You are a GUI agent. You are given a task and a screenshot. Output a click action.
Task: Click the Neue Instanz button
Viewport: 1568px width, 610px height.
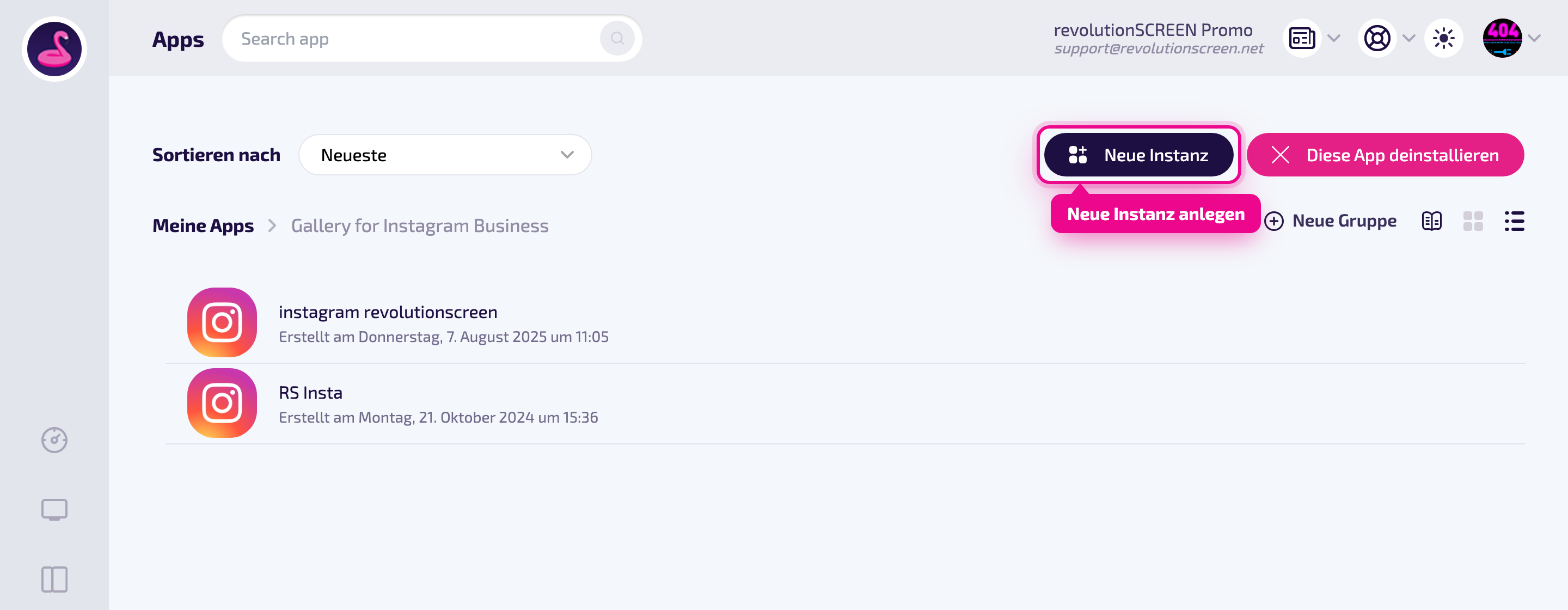point(1138,155)
